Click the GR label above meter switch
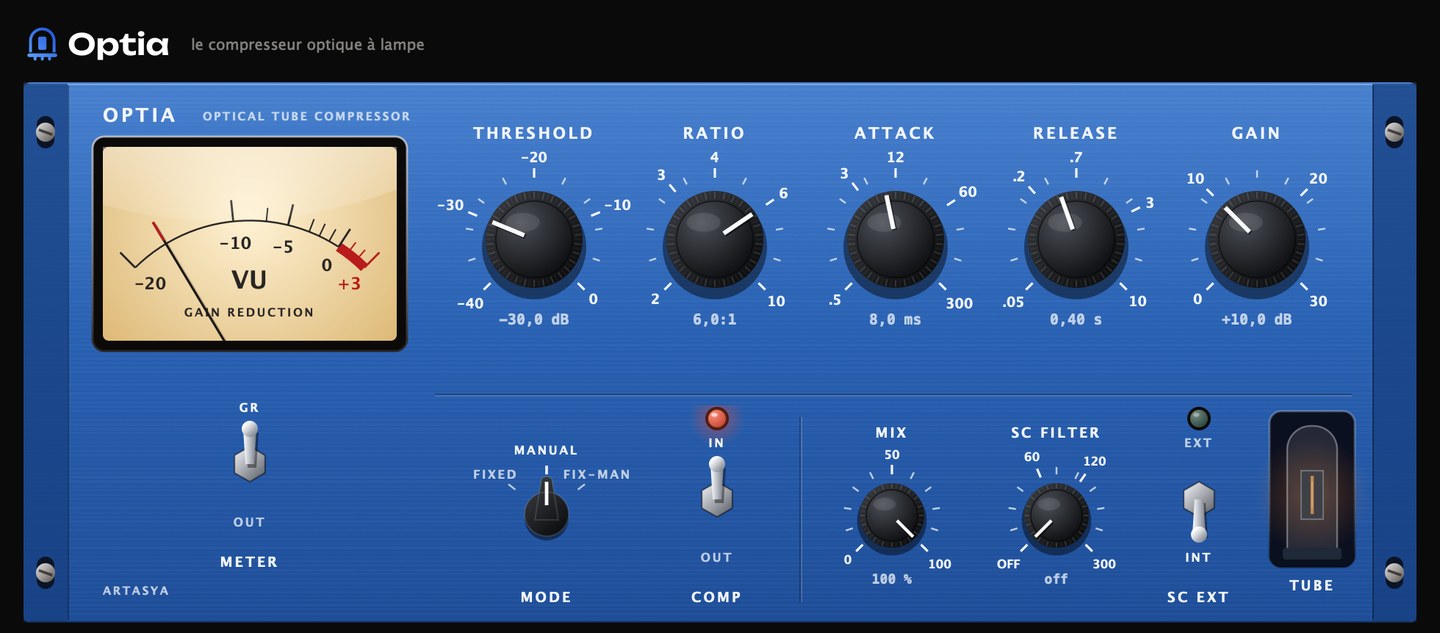 pos(249,408)
